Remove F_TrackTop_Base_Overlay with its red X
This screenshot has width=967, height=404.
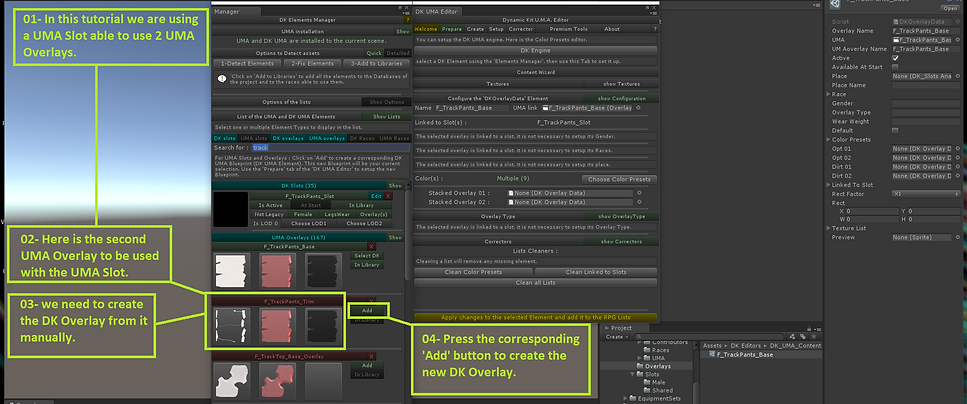click(x=371, y=357)
